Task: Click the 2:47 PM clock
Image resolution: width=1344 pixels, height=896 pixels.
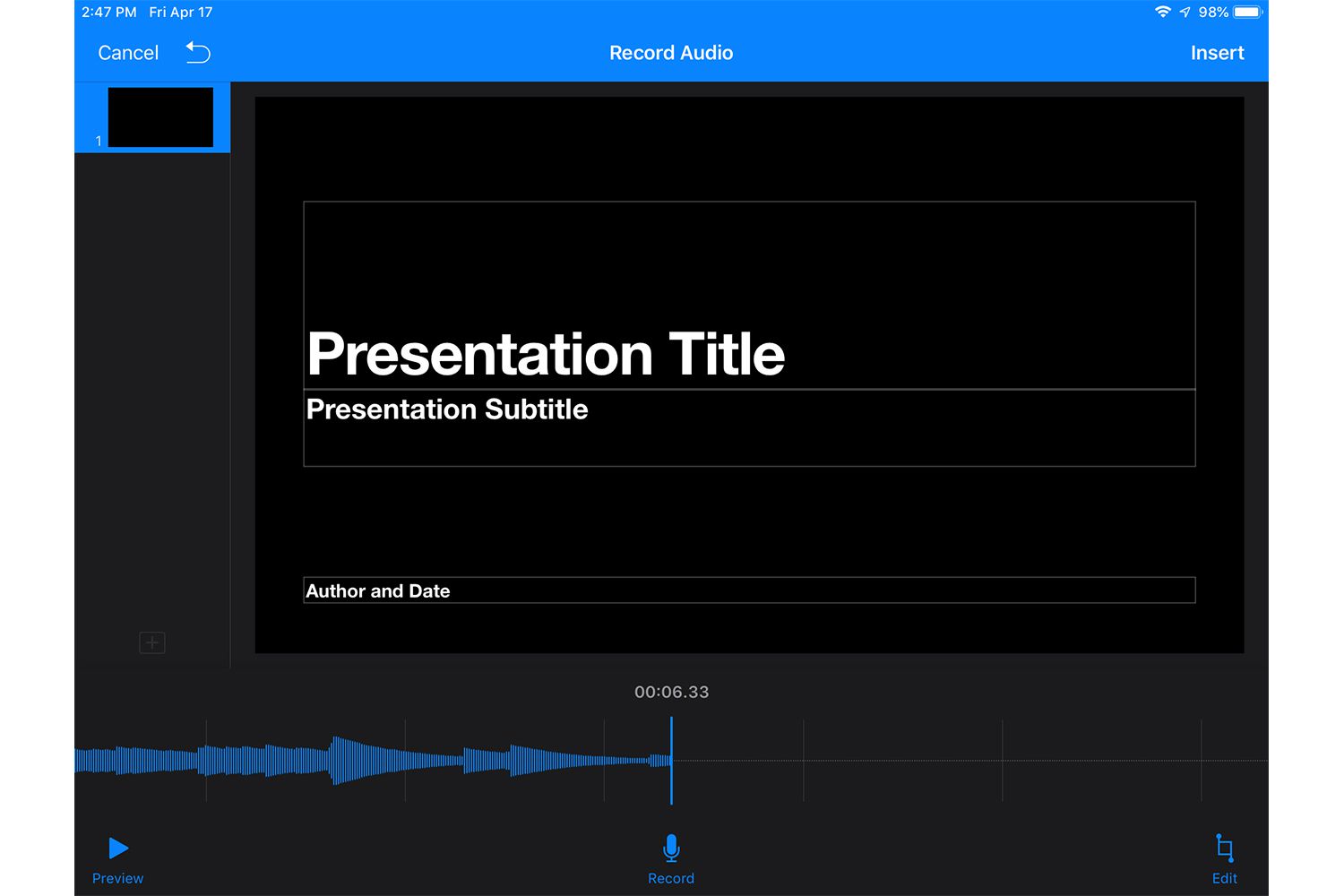Action: click(109, 13)
